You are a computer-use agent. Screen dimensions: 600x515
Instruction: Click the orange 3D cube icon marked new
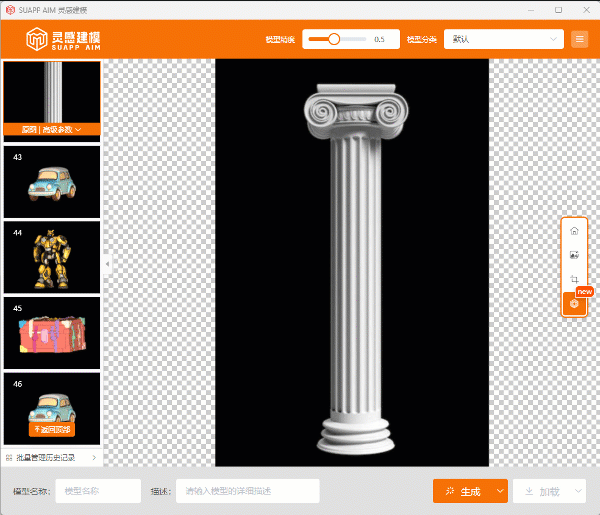point(574,304)
